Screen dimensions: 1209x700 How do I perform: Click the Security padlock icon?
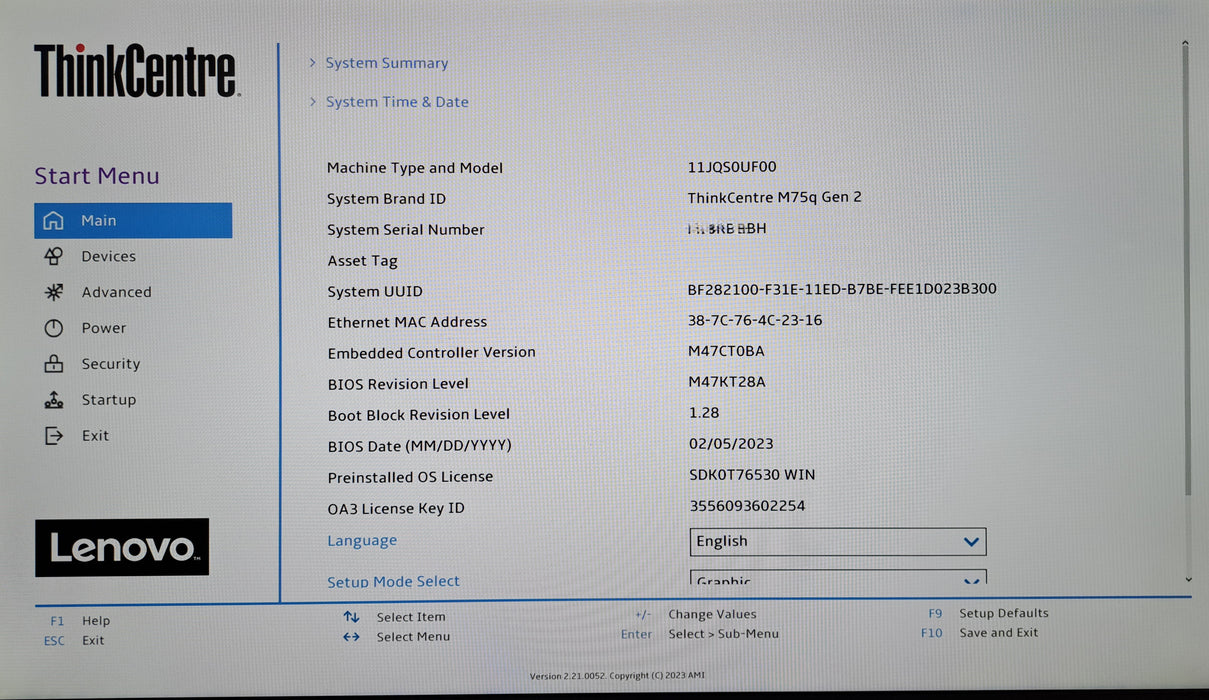(x=54, y=364)
